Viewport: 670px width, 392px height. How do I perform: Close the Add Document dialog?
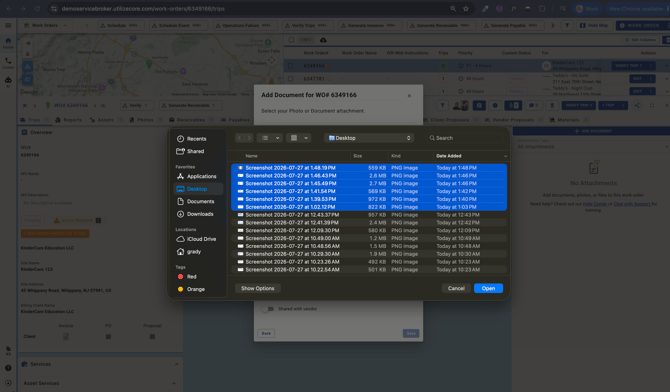[409, 96]
